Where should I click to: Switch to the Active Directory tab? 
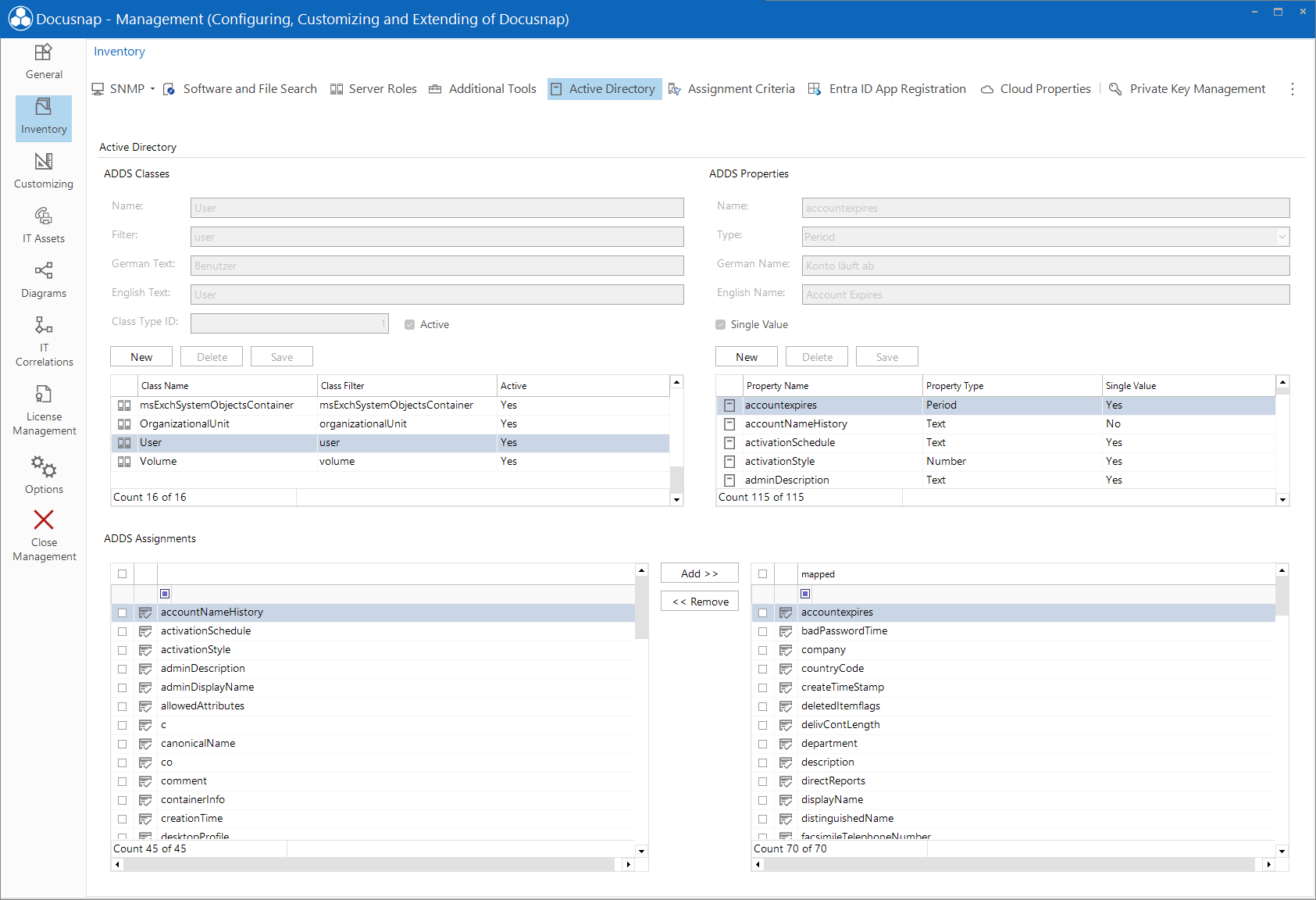point(605,89)
